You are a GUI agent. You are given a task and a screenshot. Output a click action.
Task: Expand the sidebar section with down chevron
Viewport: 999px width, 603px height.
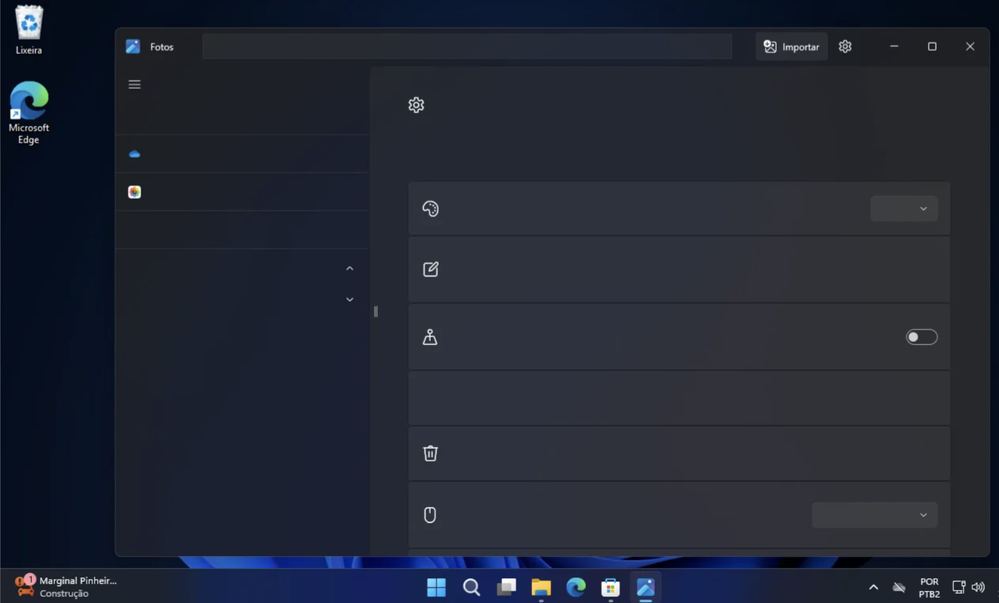pyautogui.click(x=349, y=299)
